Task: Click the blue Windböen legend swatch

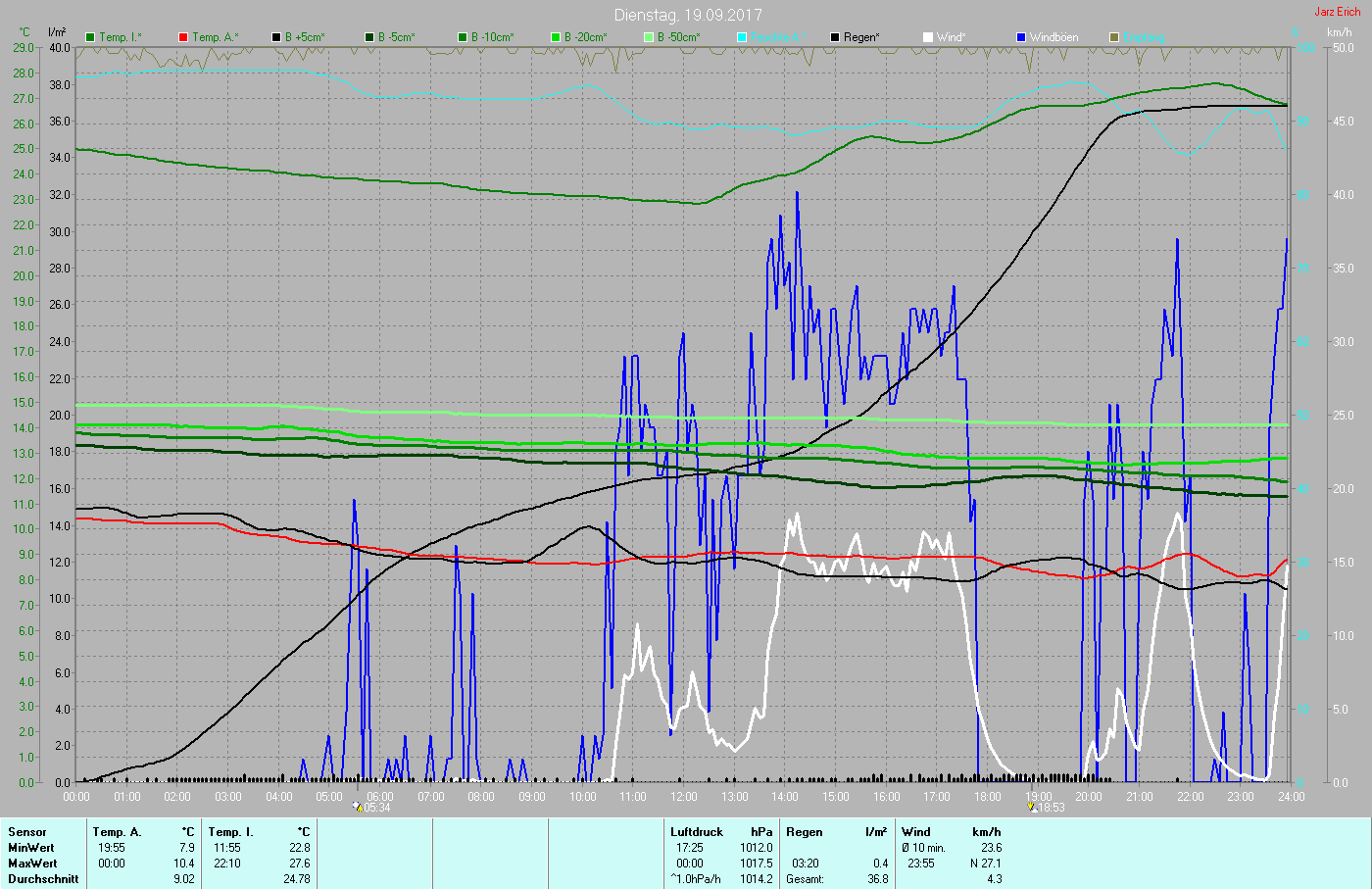Action: tap(1021, 37)
